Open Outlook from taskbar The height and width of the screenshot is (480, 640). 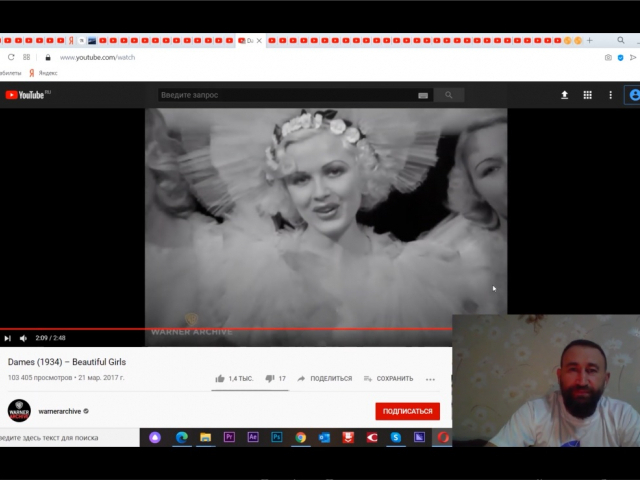[324, 438]
